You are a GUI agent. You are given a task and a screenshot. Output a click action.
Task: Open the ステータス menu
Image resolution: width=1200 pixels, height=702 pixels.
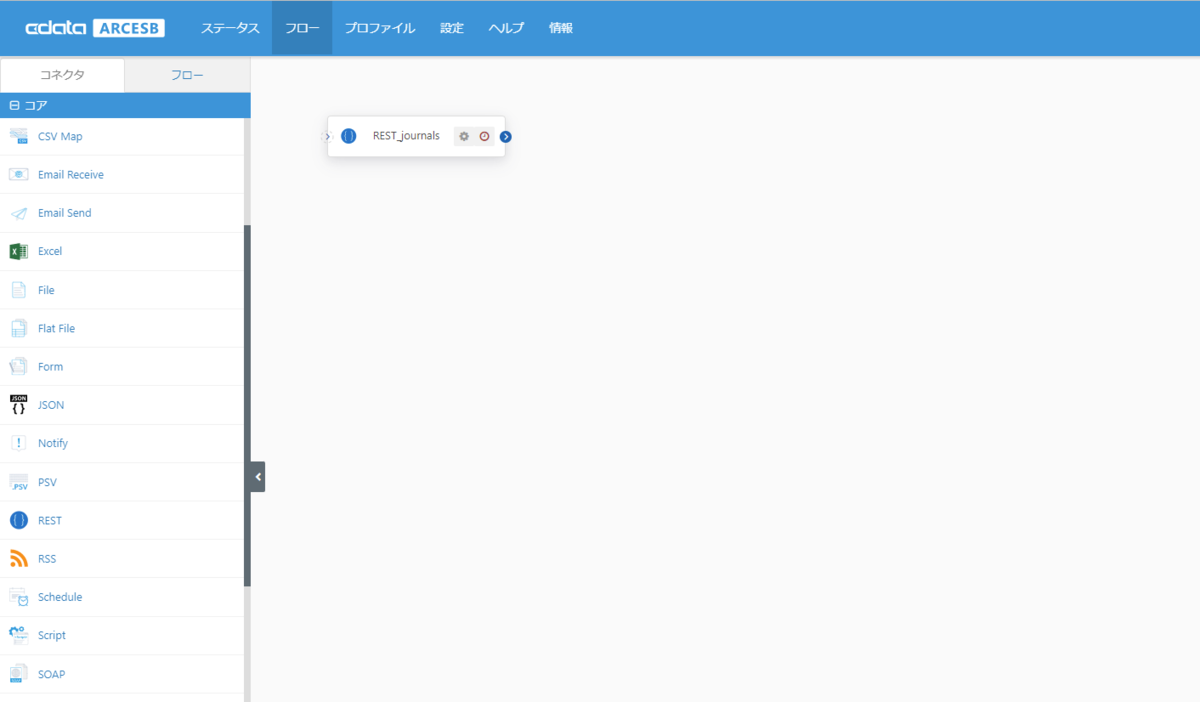[x=230, y=28]
